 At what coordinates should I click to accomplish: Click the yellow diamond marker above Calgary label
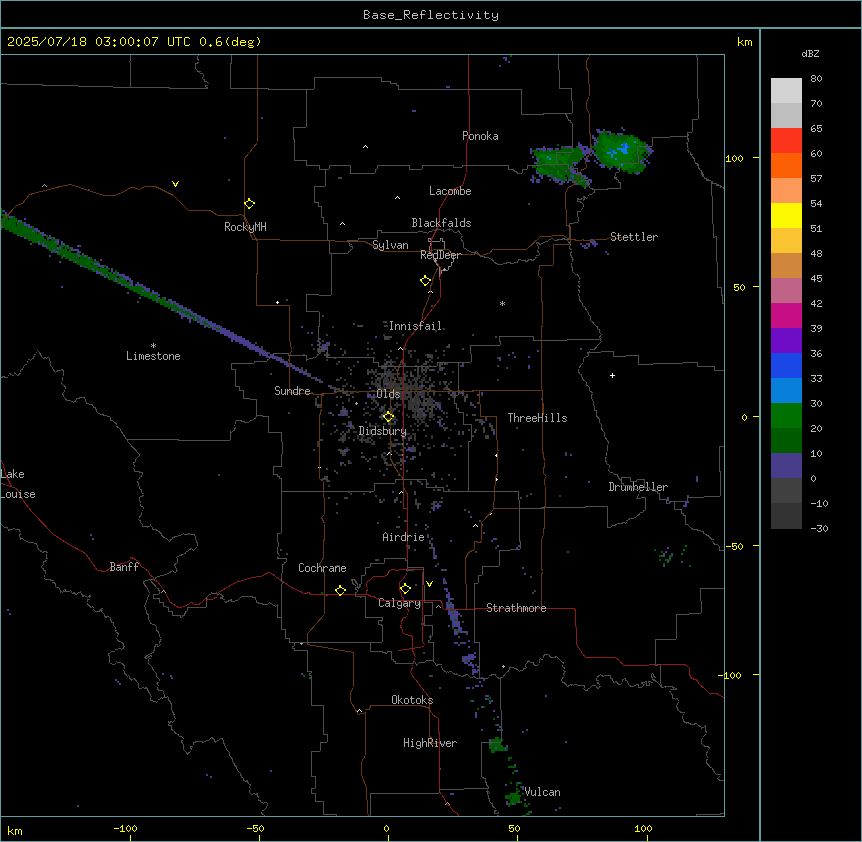(x=405, y=589)
